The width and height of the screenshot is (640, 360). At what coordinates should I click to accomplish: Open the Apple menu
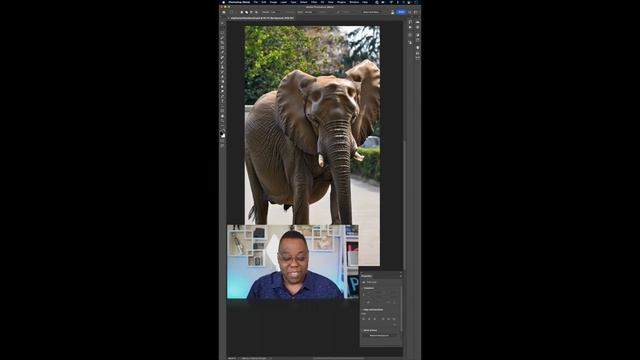(x=224, y=2)
